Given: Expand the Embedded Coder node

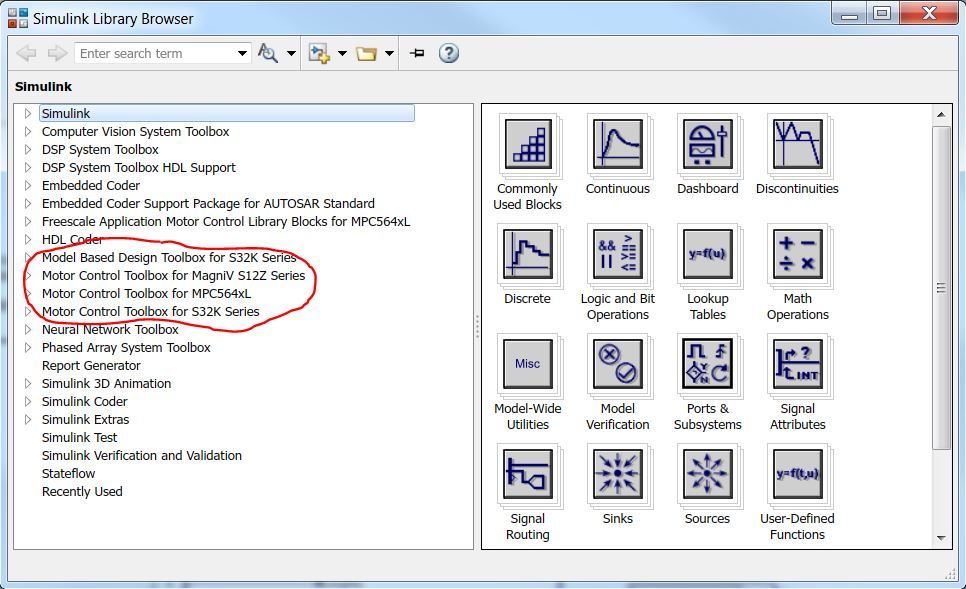Looking at the screenshot, I should (28, 185).
